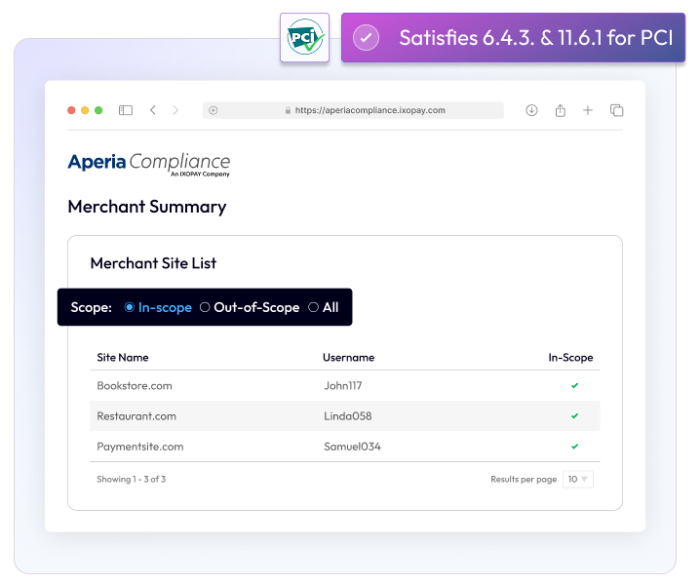Click the In-Scope column header

point(570,357)
